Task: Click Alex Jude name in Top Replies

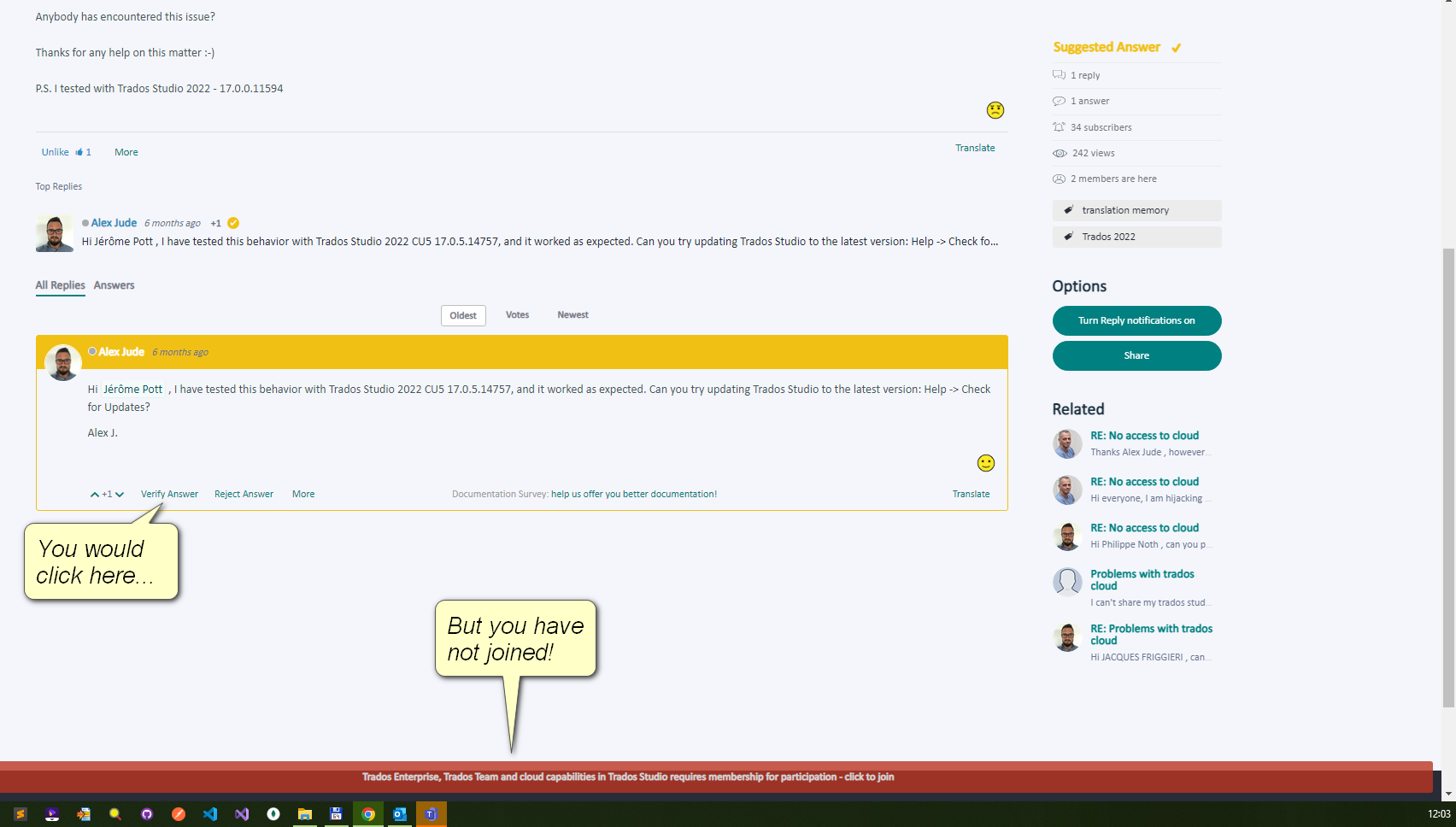Action: pos(114,223)
